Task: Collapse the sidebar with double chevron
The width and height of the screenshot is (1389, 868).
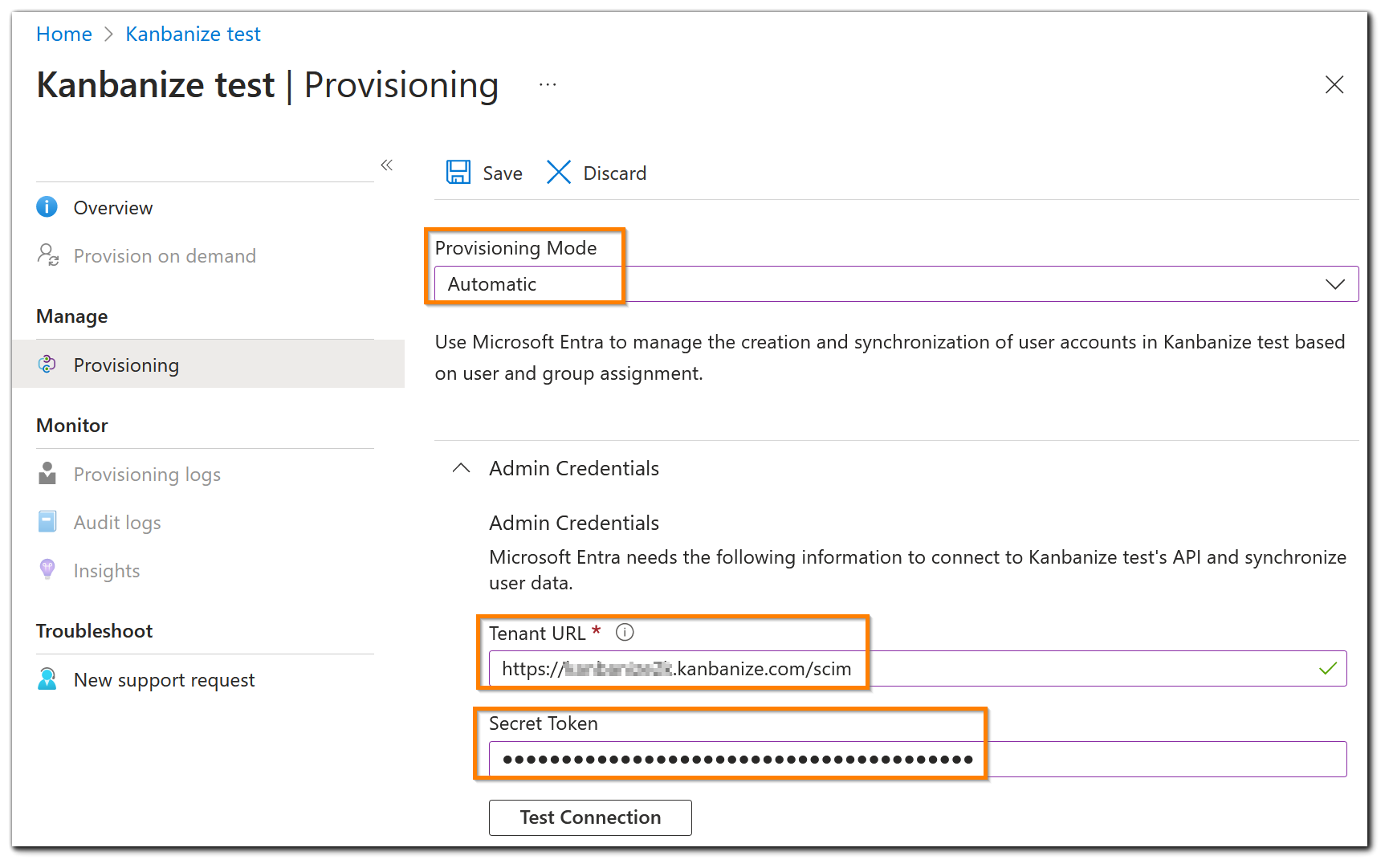Action: coord(386,165)
